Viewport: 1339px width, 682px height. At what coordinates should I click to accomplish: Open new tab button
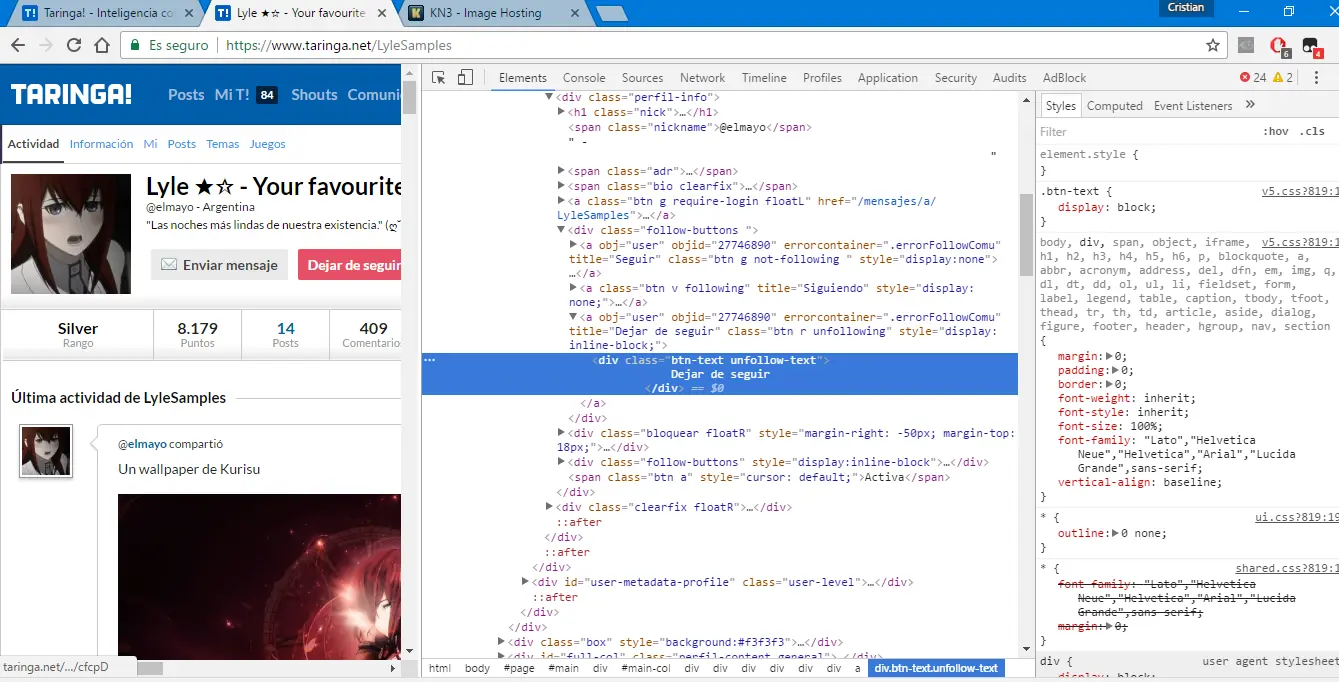point(611,13)
